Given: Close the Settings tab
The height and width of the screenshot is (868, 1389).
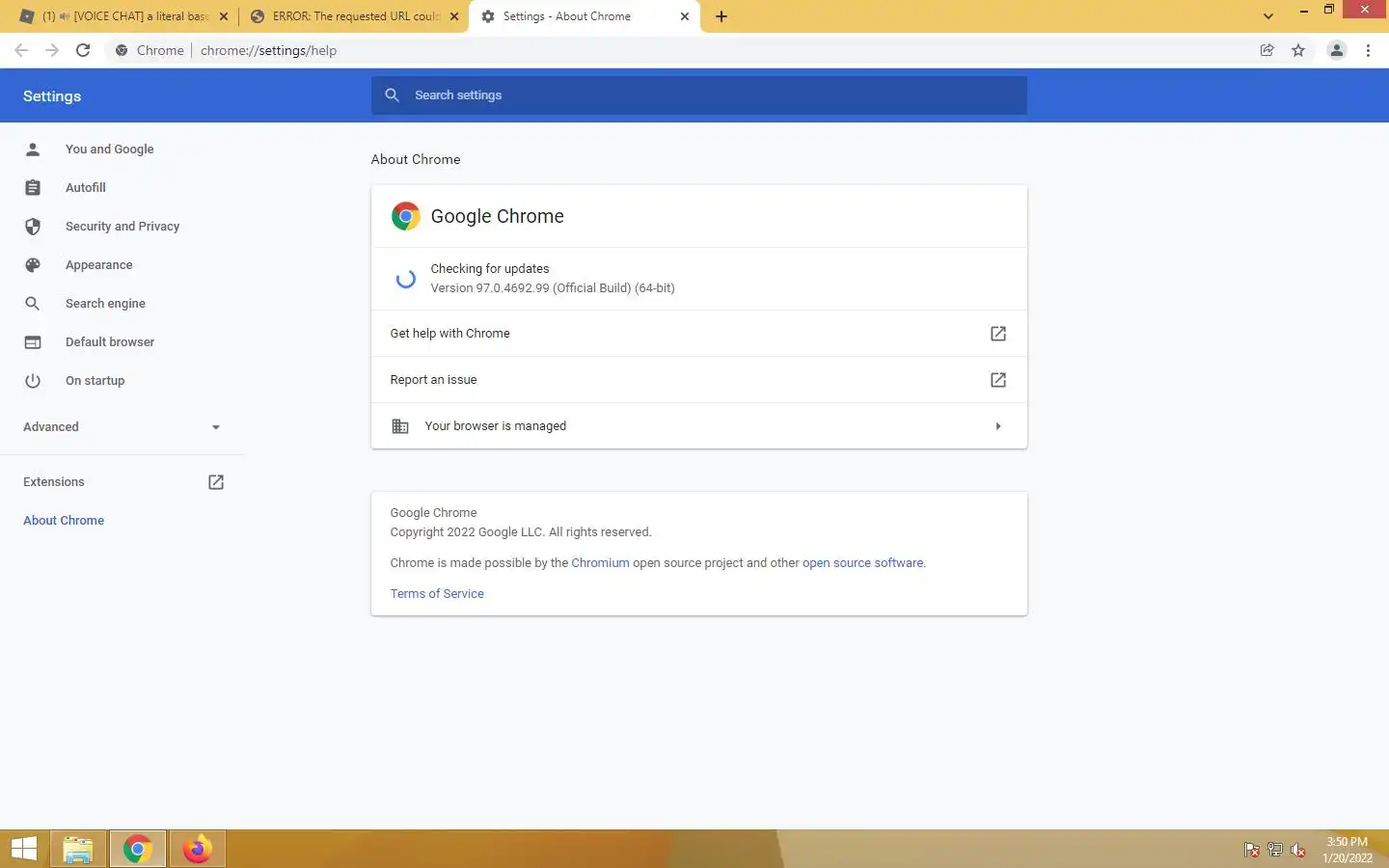Looking at the screenshot, I should click(x=685, y=16).
